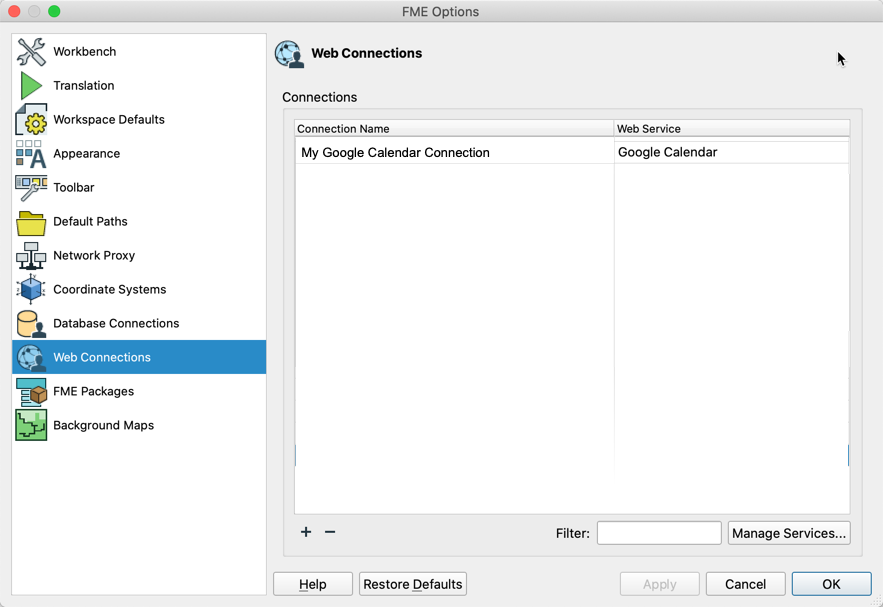Click the grayed Apply button
Screen dimensions: 883x607
[x=660, y=584]
